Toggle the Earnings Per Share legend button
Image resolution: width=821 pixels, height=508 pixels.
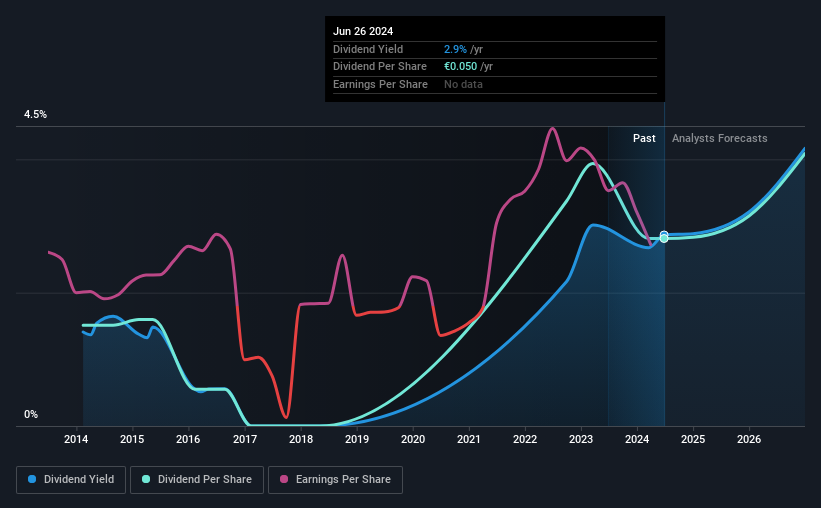click(335, 480)
